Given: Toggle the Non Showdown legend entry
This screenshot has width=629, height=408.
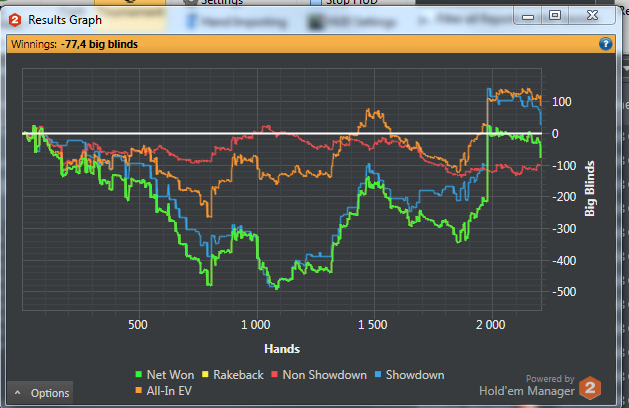Looking at the screenshot, I should 319,375.
